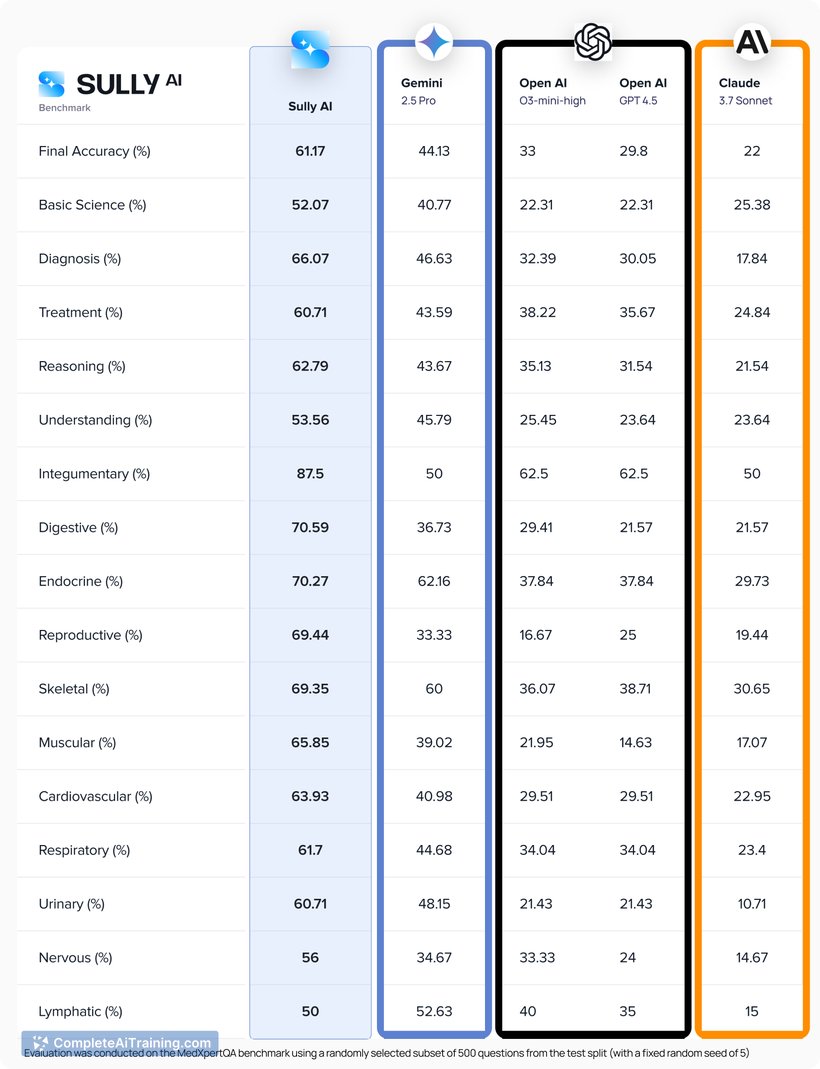
Task: Click the Sully AI column header text
Action: 310,106
